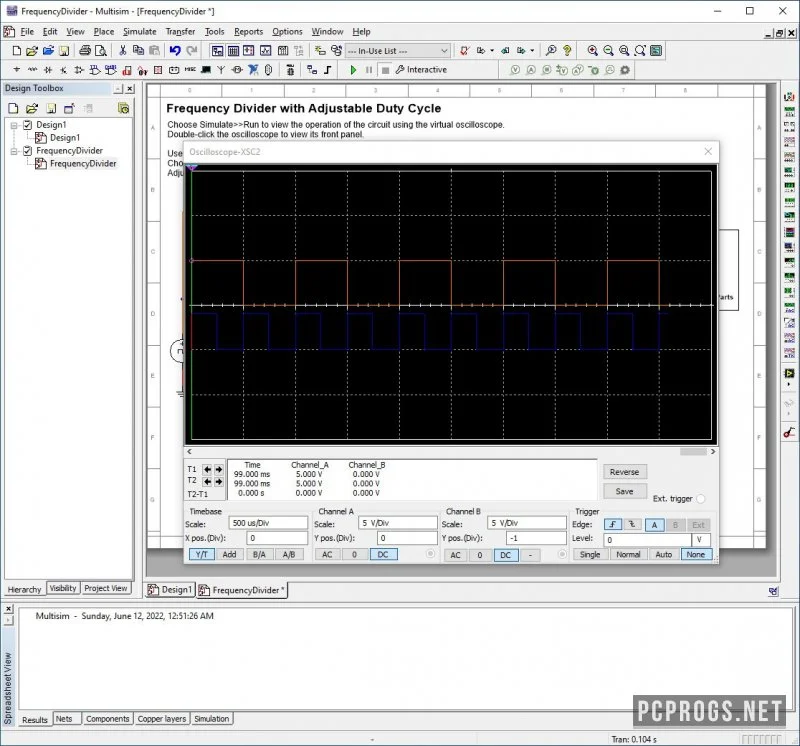Image resolution: width=800 pixels, height=746 pixels.
Task: Click the Place Diode component icon
Action: 48,69
